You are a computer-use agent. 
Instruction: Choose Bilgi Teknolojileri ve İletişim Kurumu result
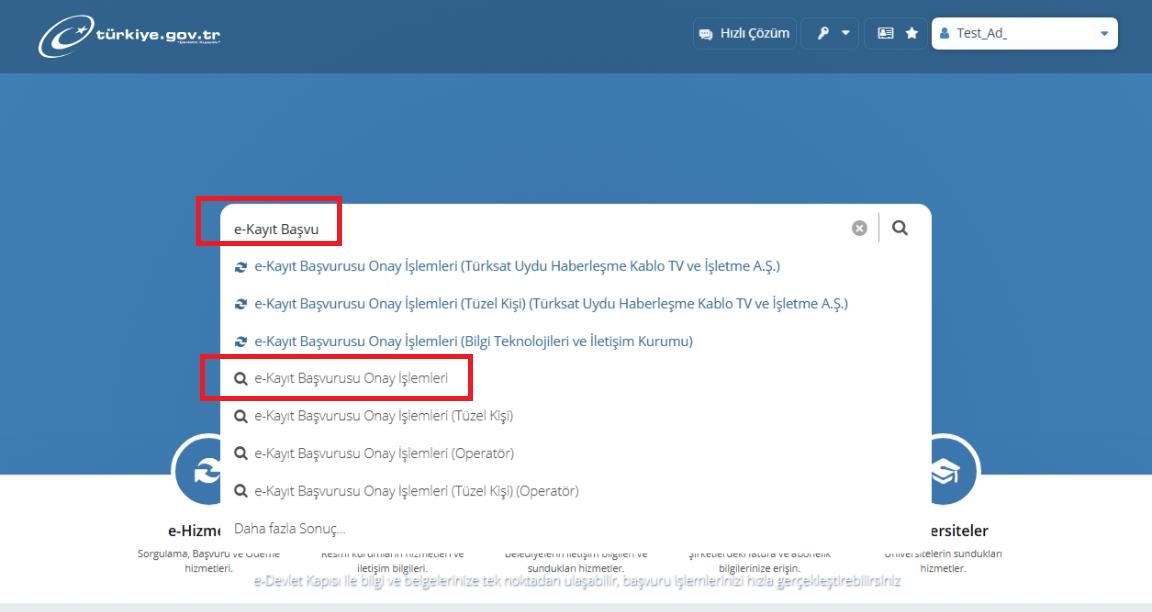click(x=463, y=341)
